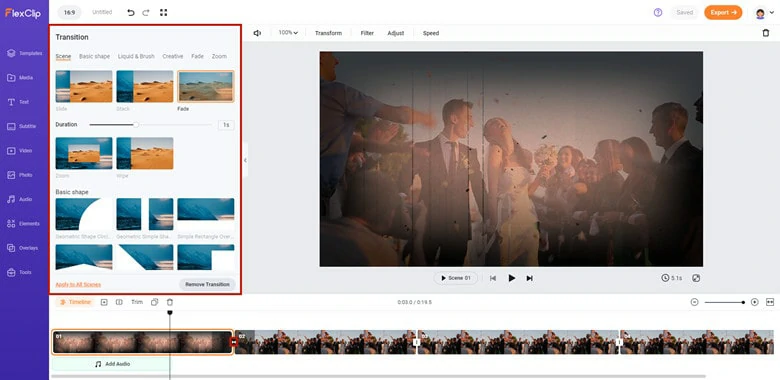Undo the last action
The width and height of the screenshot is (780, 380).
[131, 12]
